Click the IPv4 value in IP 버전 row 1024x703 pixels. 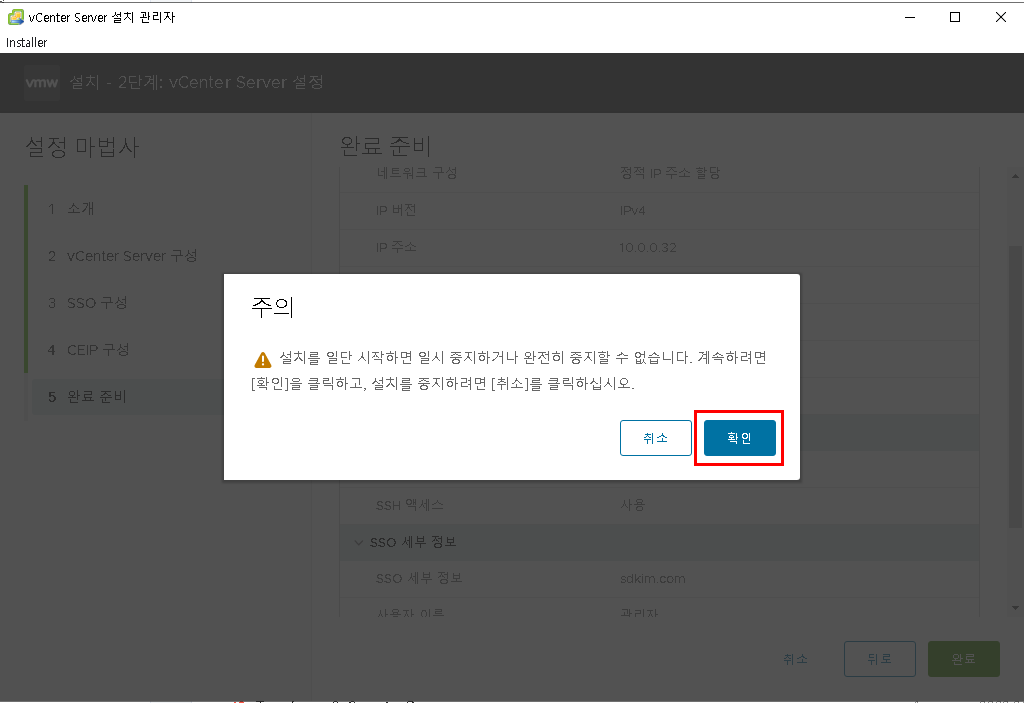pos(632,210)
